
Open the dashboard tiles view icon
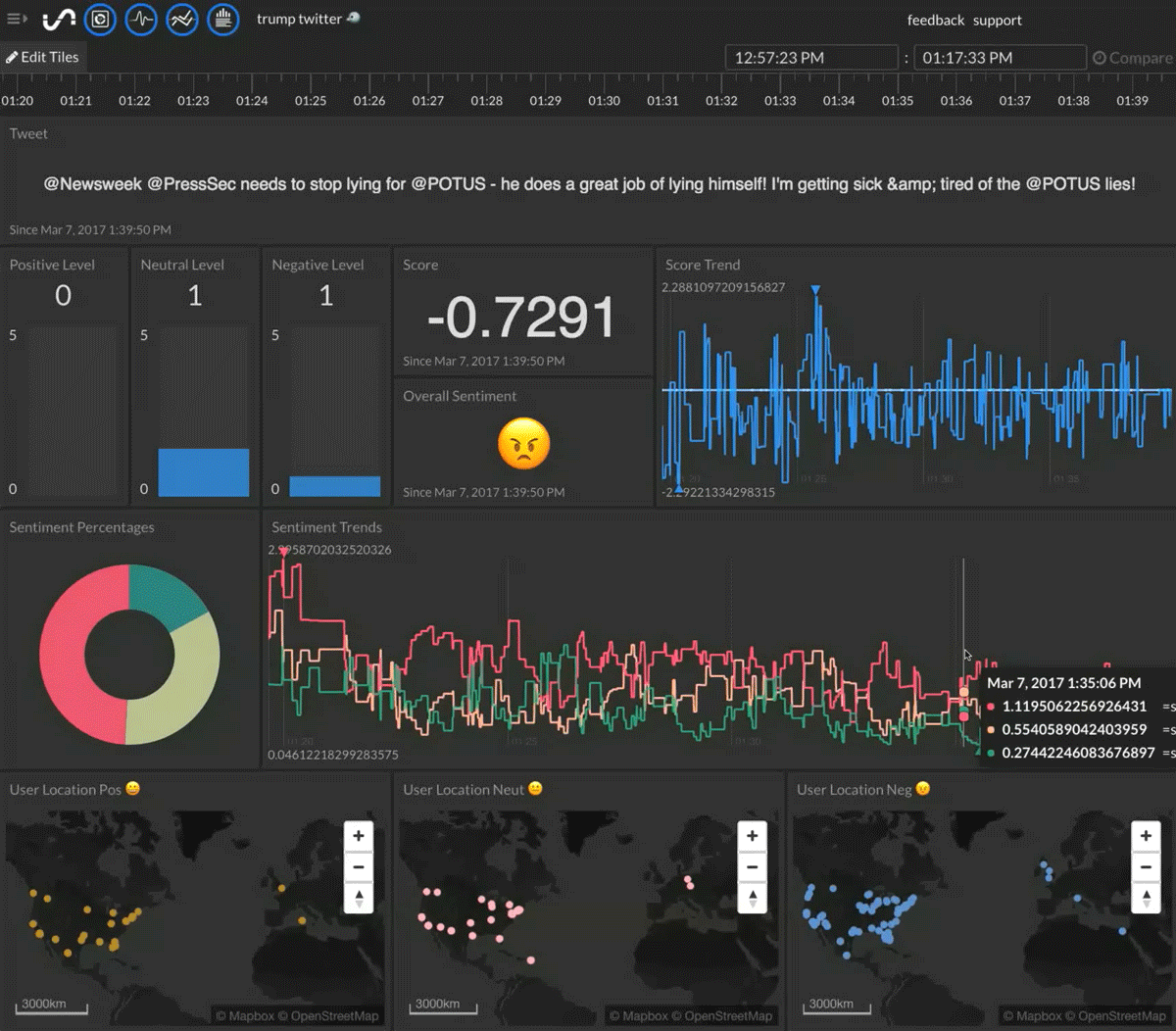pyautogui.click(x=100, y=20)
